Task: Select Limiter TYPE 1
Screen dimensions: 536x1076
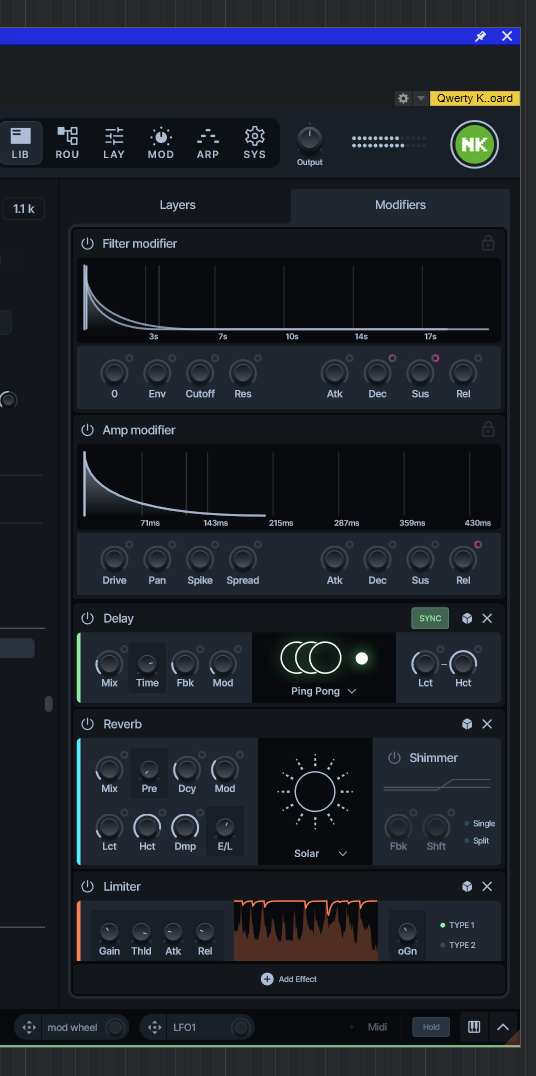Action: click(x=457, y=925)
